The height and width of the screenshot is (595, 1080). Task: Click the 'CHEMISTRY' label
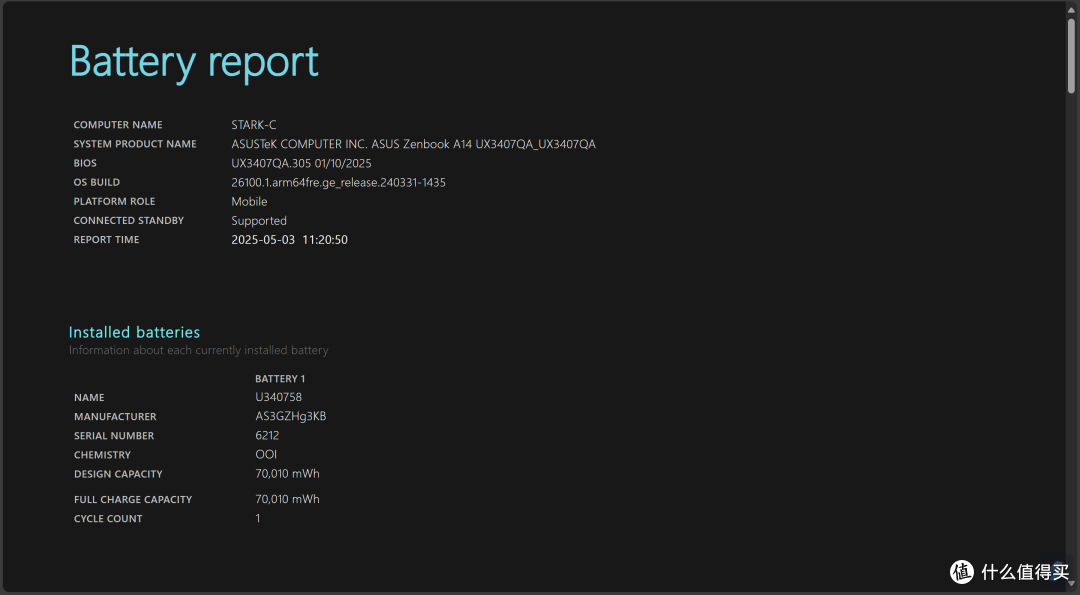pos(103,455)
